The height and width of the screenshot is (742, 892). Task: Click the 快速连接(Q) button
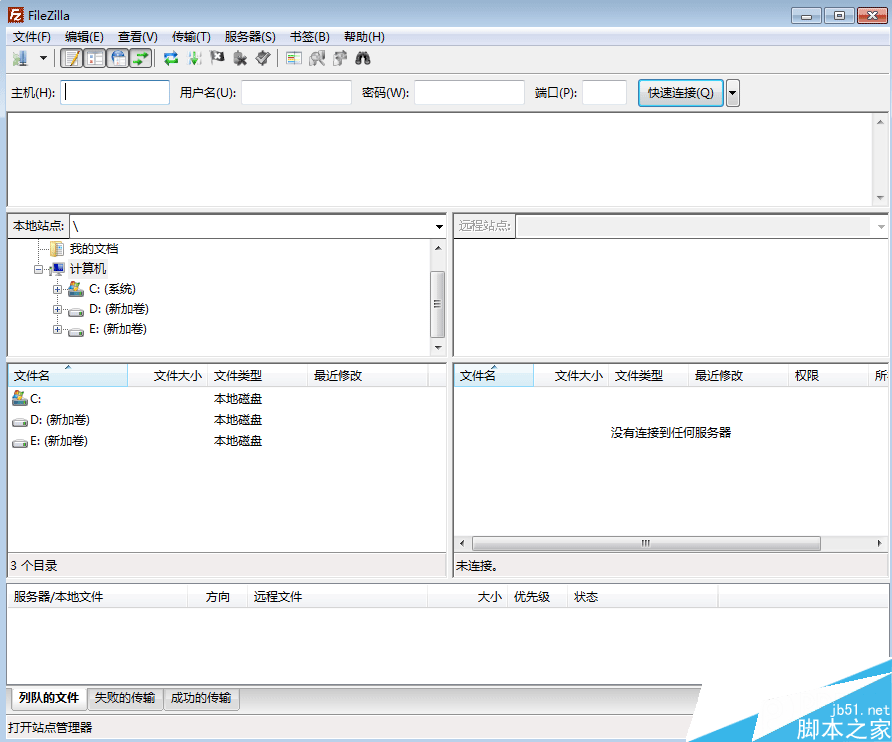[x=680, y=93]
